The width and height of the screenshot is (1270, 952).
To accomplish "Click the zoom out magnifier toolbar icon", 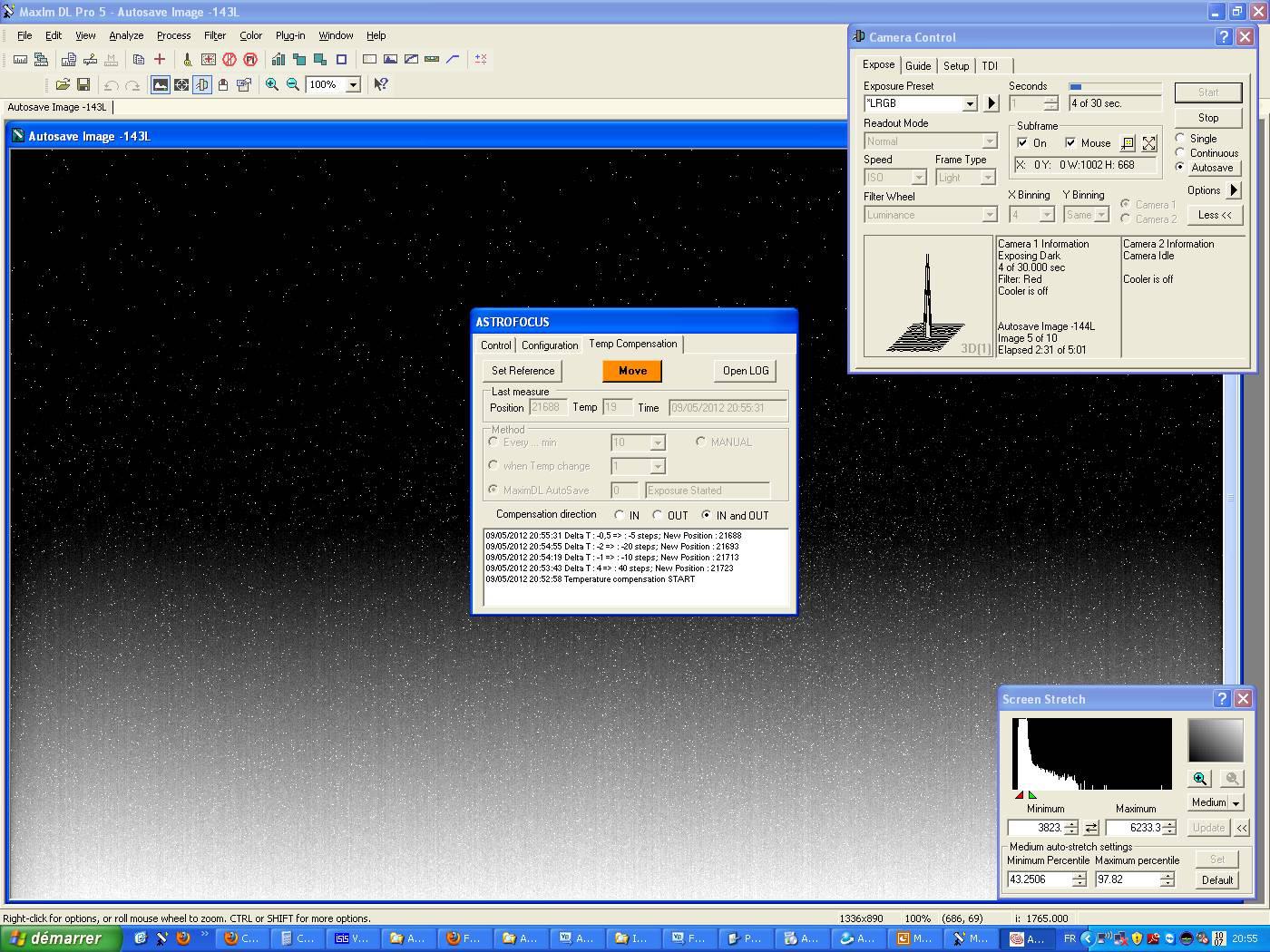I will [x=293, y=84].
